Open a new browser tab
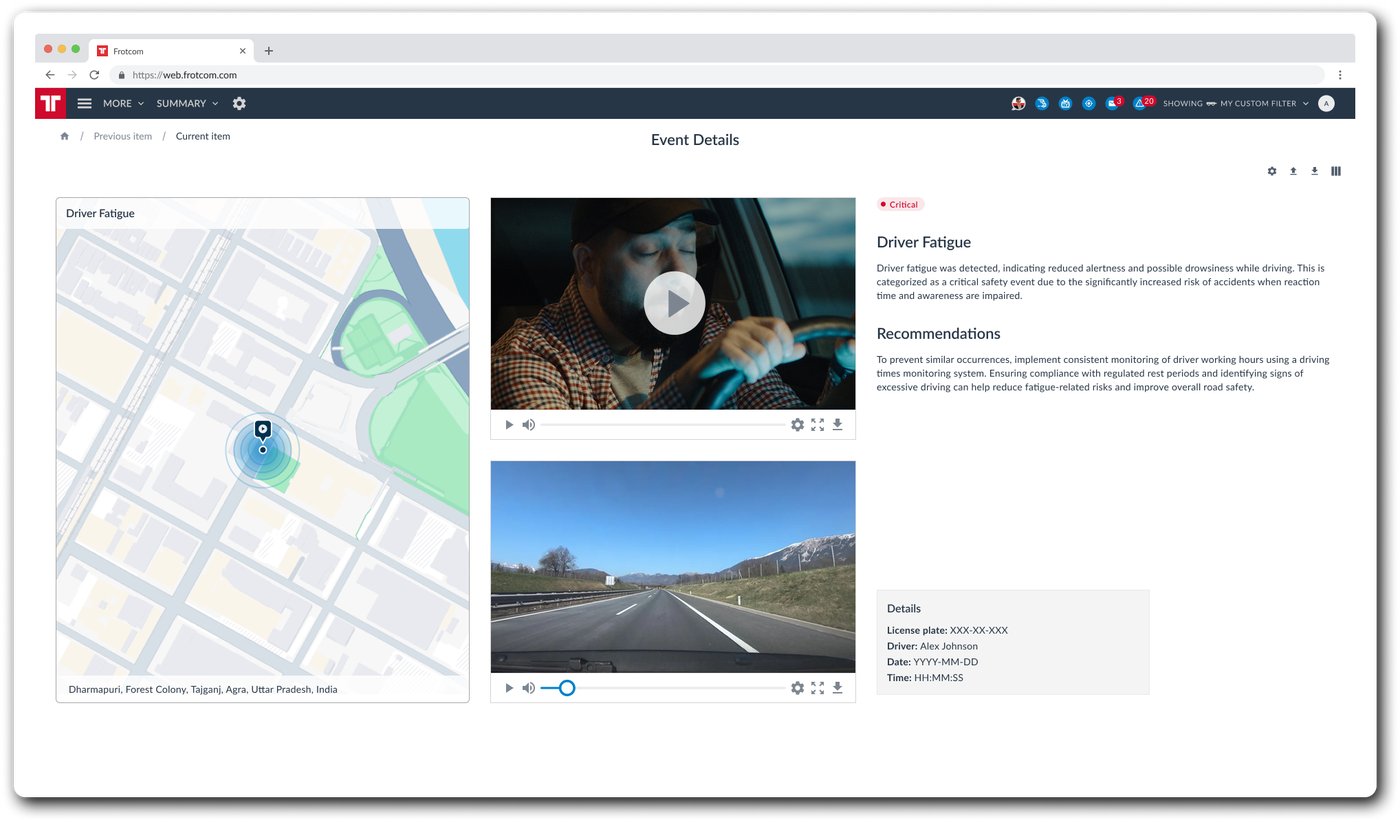Screen dimensions: 1400x822 tap(268, 51)
